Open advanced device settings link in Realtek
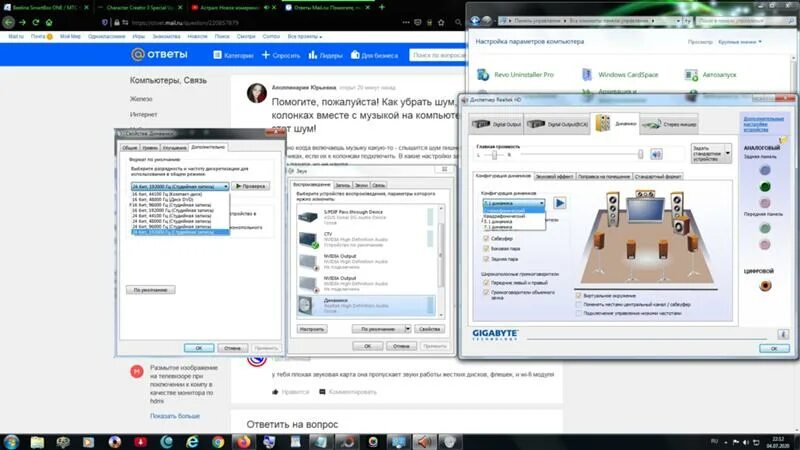 click(764, 124)
